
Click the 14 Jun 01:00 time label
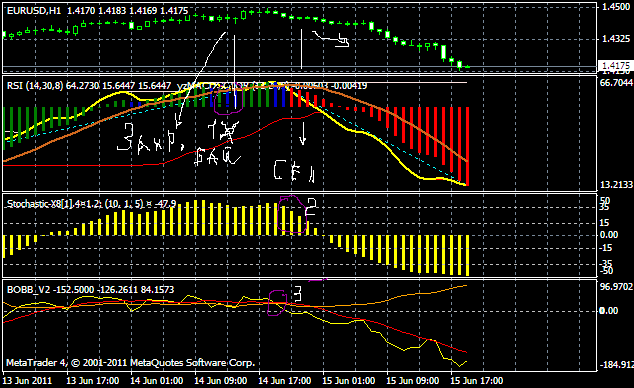click(156, 381)
